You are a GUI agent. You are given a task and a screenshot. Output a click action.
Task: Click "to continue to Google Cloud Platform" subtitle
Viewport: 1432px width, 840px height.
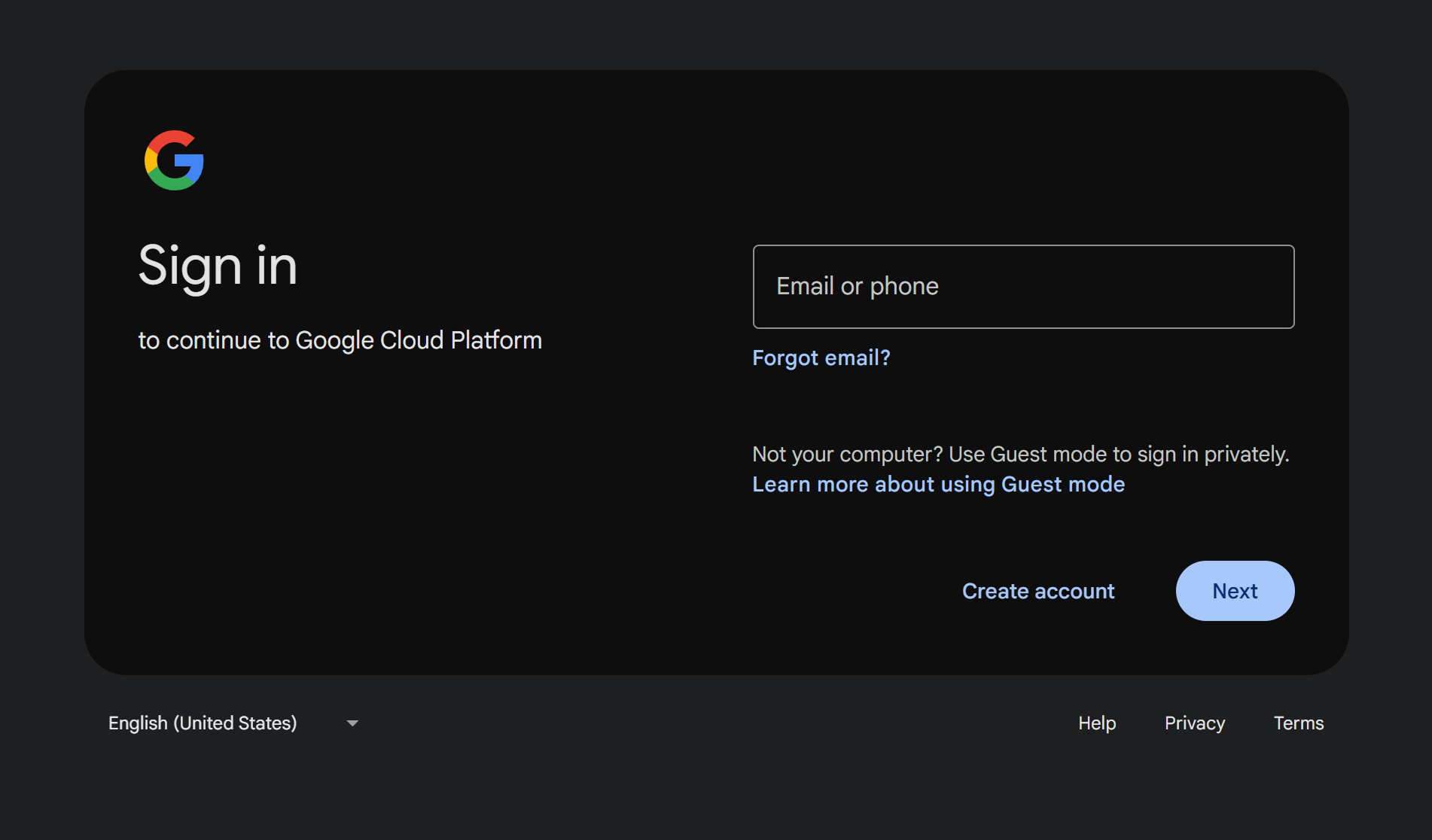click(340, 340)
